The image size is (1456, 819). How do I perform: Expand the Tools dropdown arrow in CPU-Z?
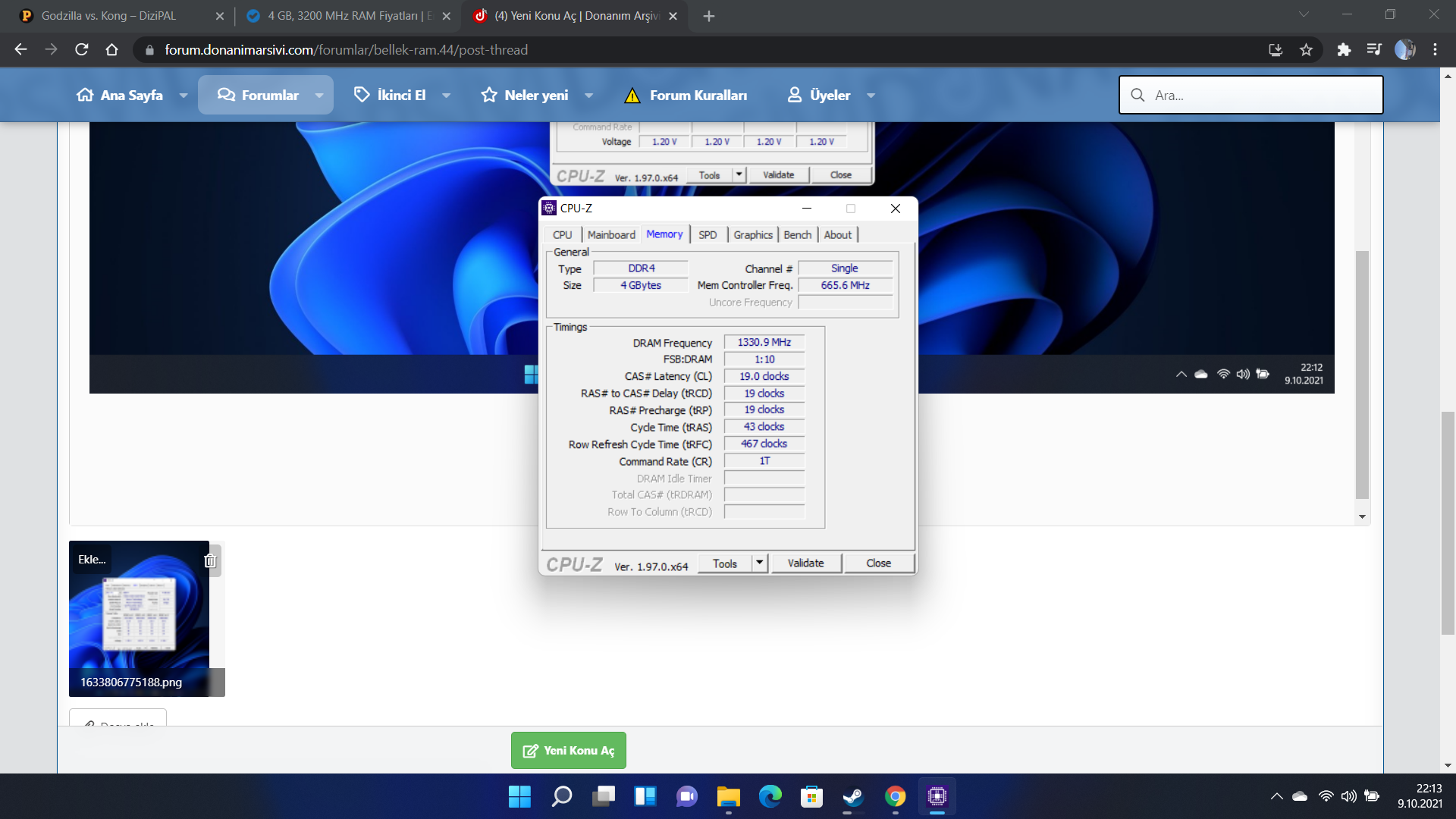click(x=760, y=563)
